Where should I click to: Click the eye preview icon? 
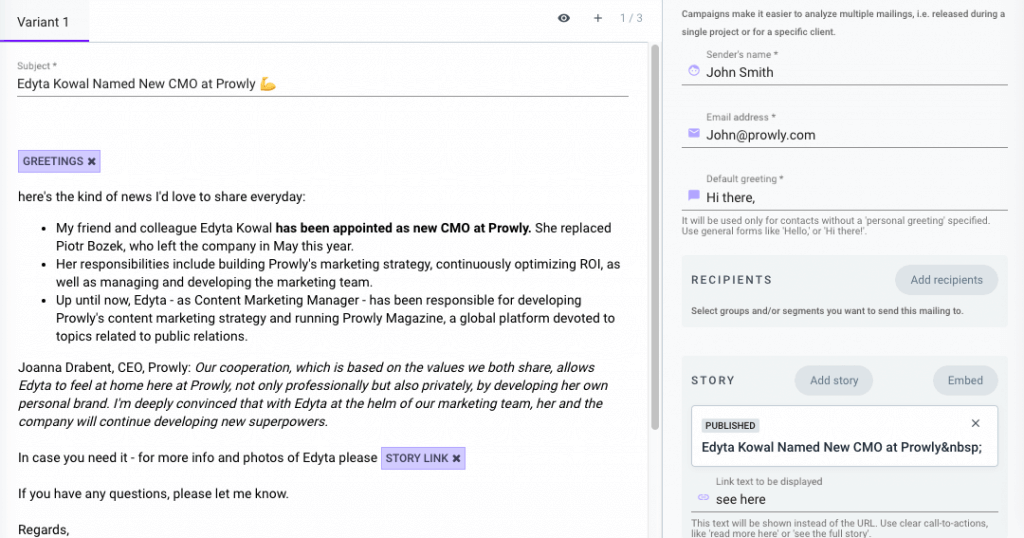click(564, 18)
